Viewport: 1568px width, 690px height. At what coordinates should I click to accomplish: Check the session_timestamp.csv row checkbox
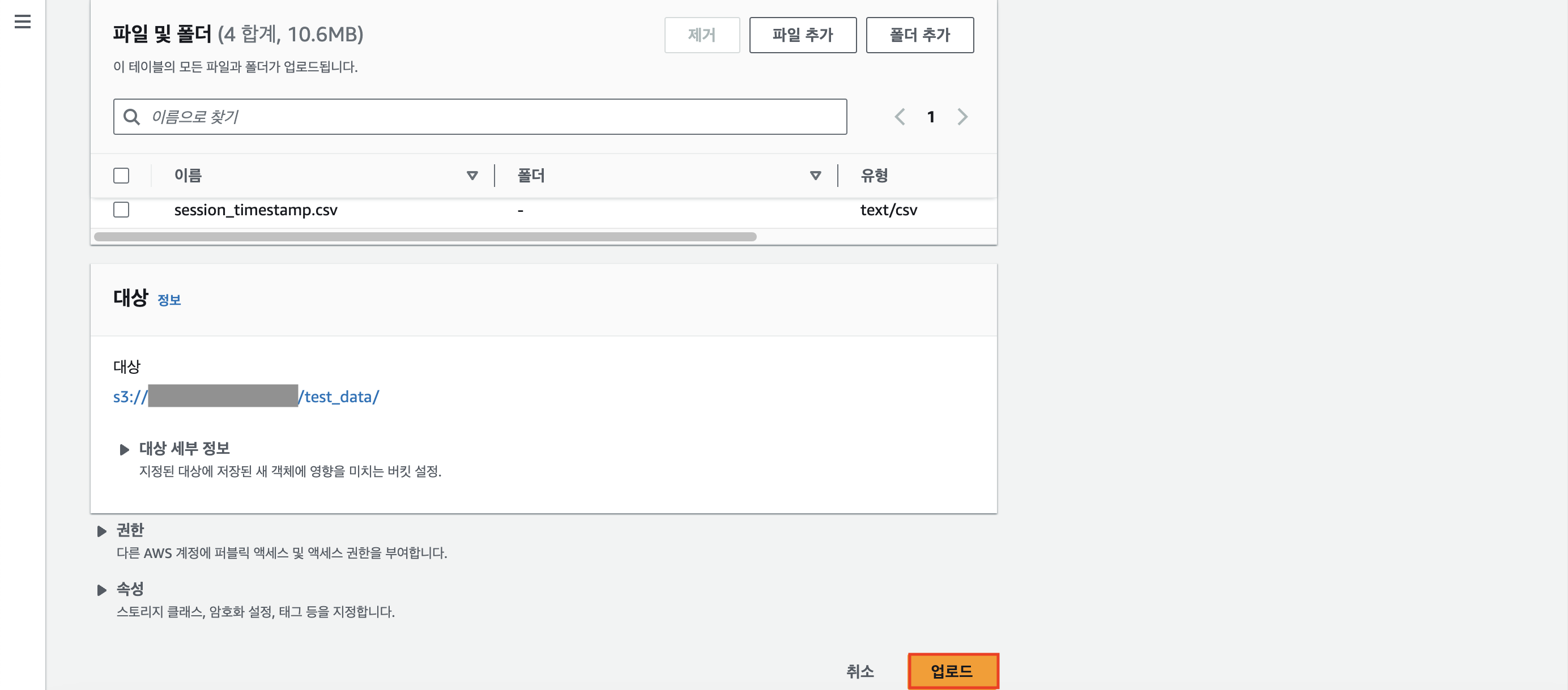coord(121,210)
